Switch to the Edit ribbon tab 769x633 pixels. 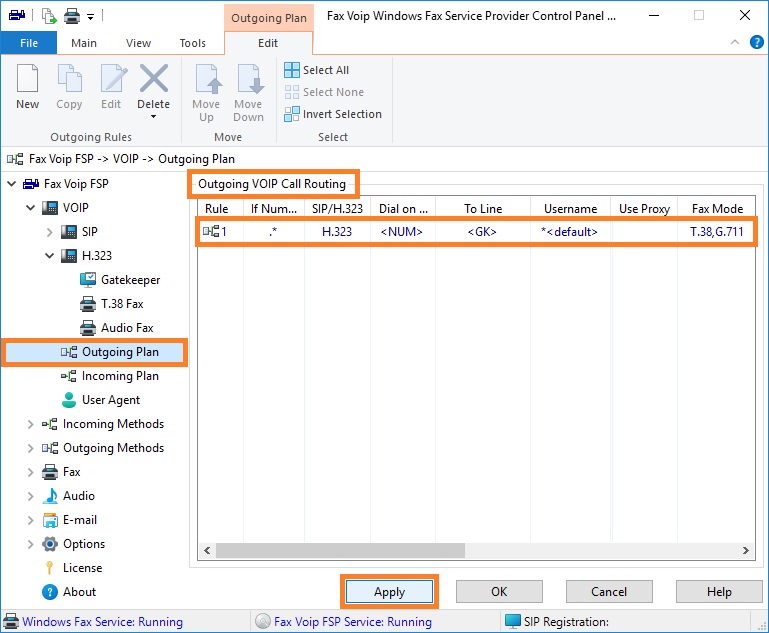[x=268, y=43]
